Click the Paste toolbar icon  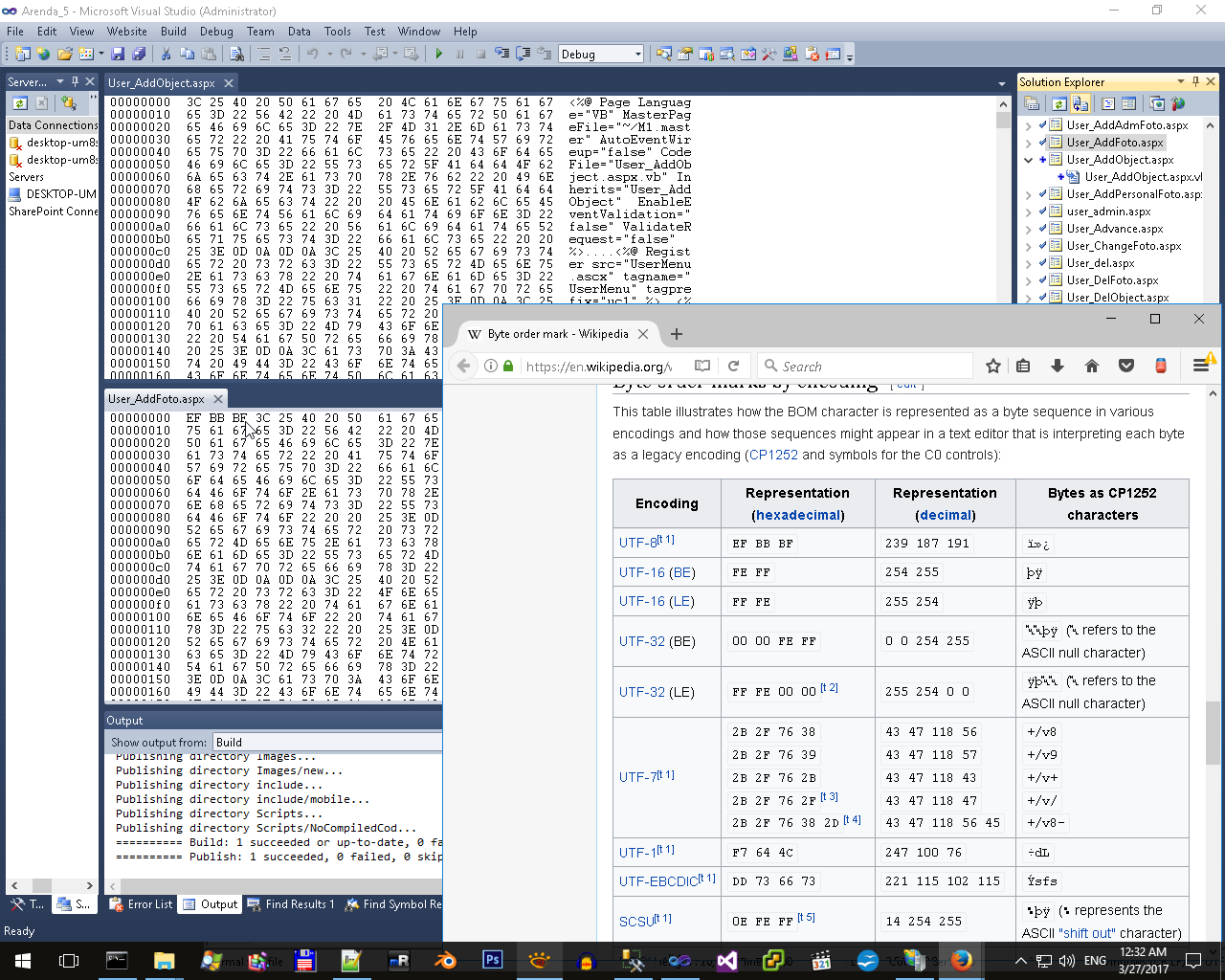click(x=208, y=55)
